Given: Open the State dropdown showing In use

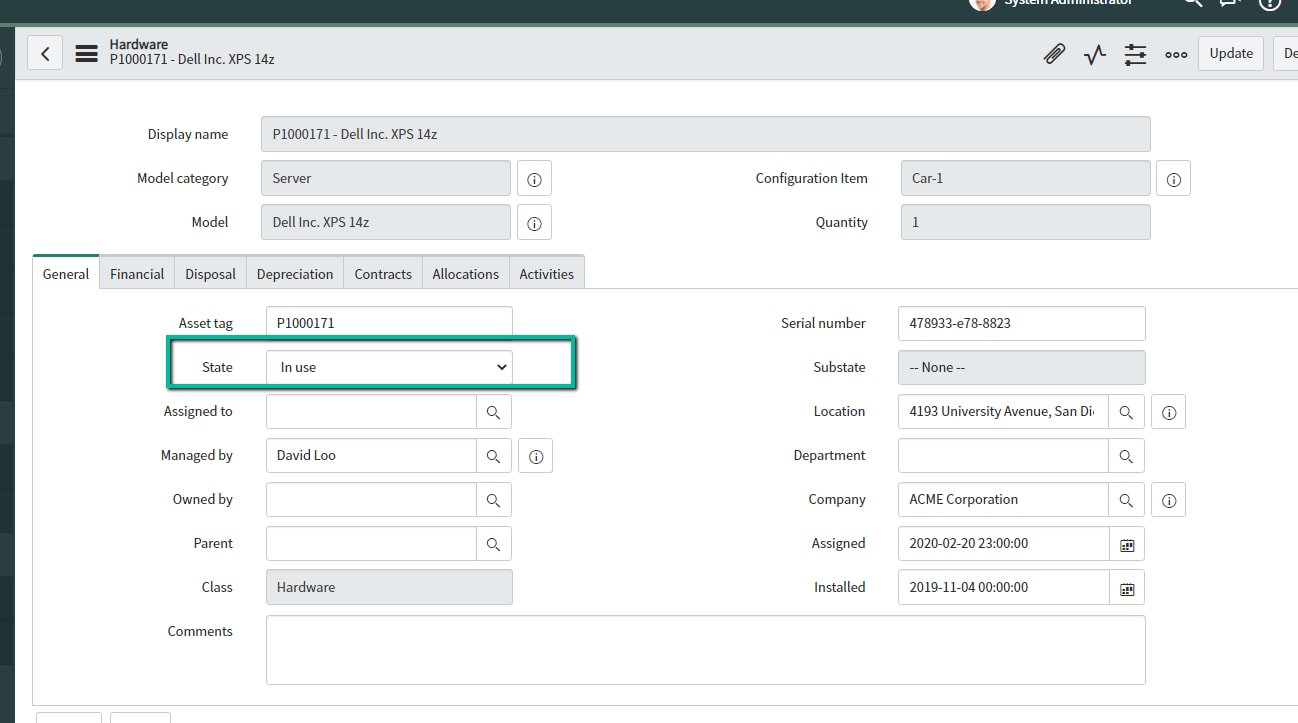Looking at the screenshot, I should point(389,367).
